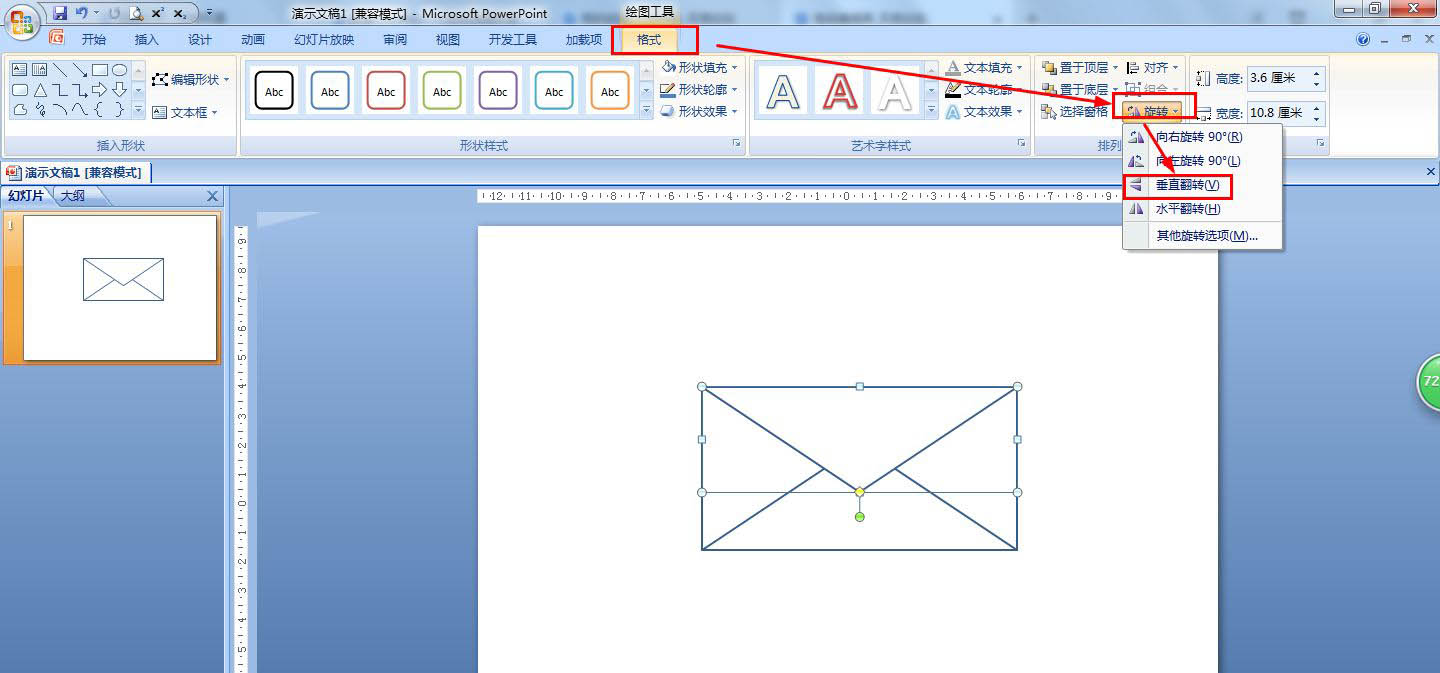The width and height of the screenshot is (1440, 673).
Task: Customize the quick access toolbar dropdown
Action: [x=210, y=13]
